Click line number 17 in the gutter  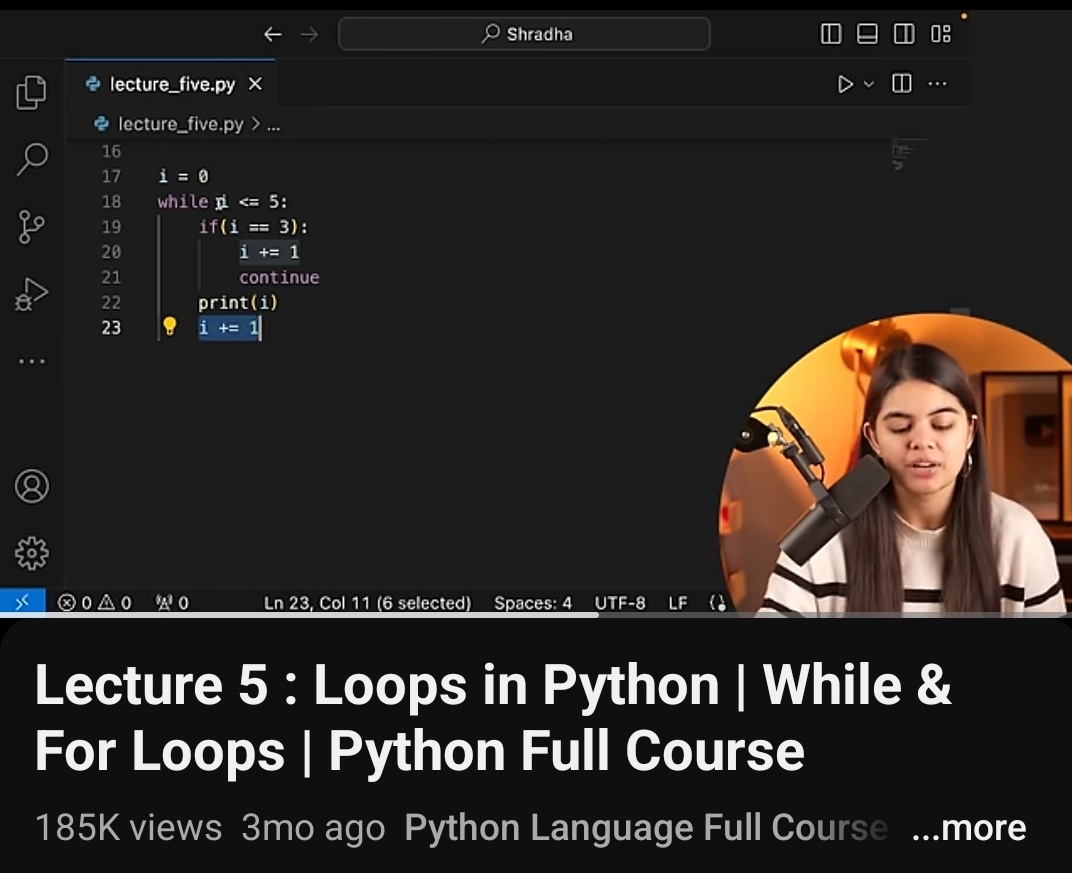111,176
